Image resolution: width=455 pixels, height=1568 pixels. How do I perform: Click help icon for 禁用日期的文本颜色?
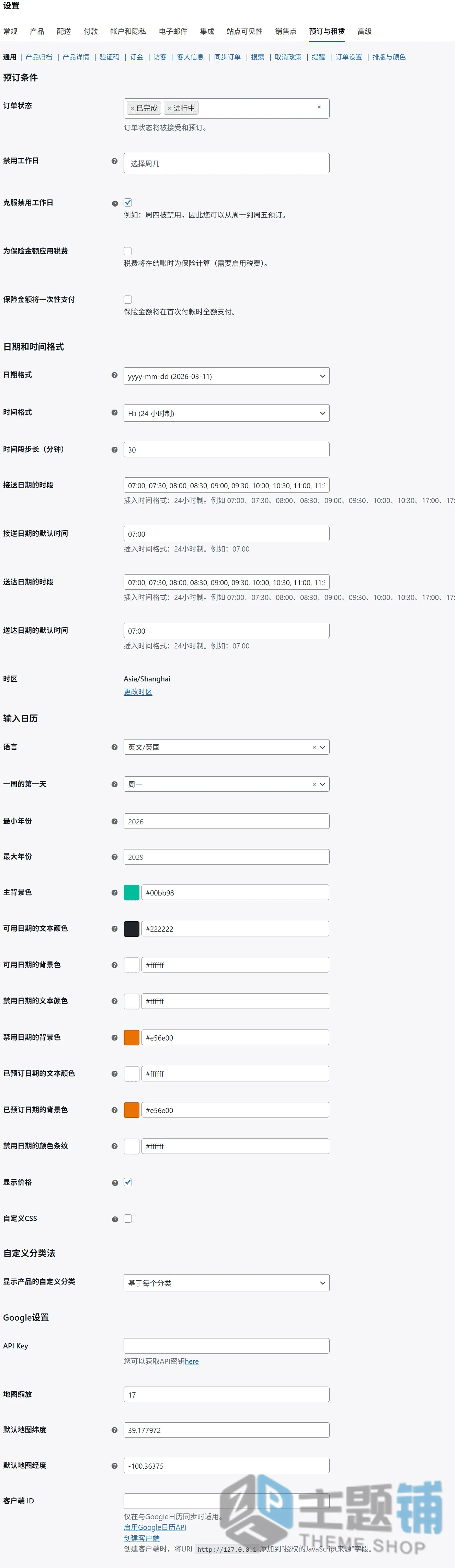pyautogui.click(x=114, y=1001)
